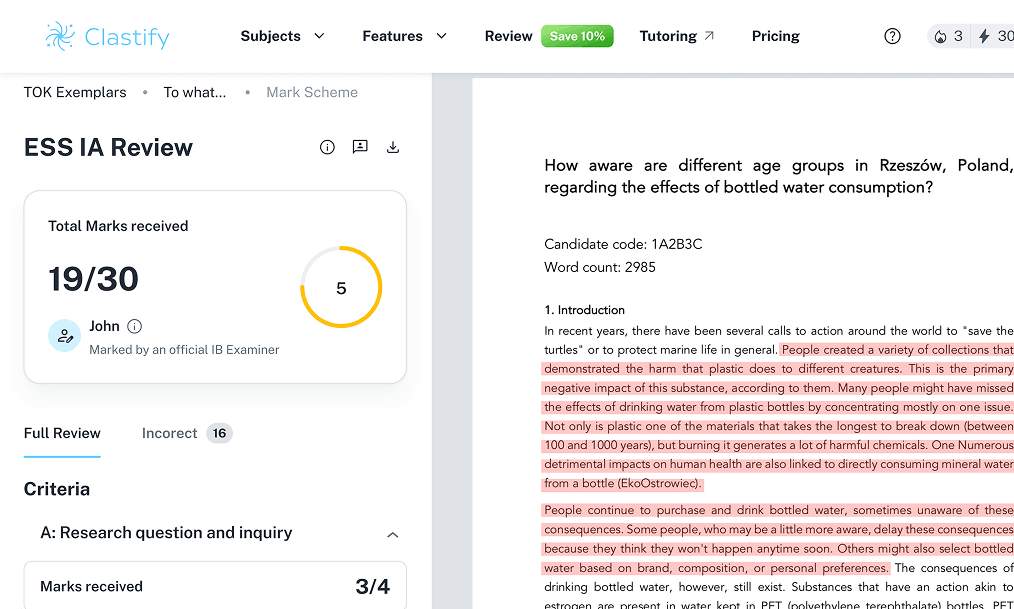The width and height of the screenshot is (1014, 609).
Task: Open the Tutoring external link
Action: pos(676,36)
